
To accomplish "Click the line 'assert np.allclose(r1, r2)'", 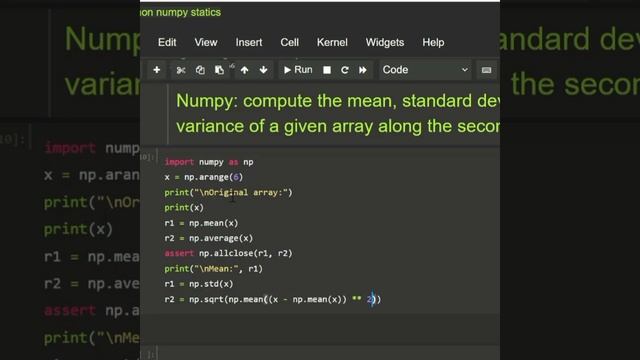I will pos(229,253).
